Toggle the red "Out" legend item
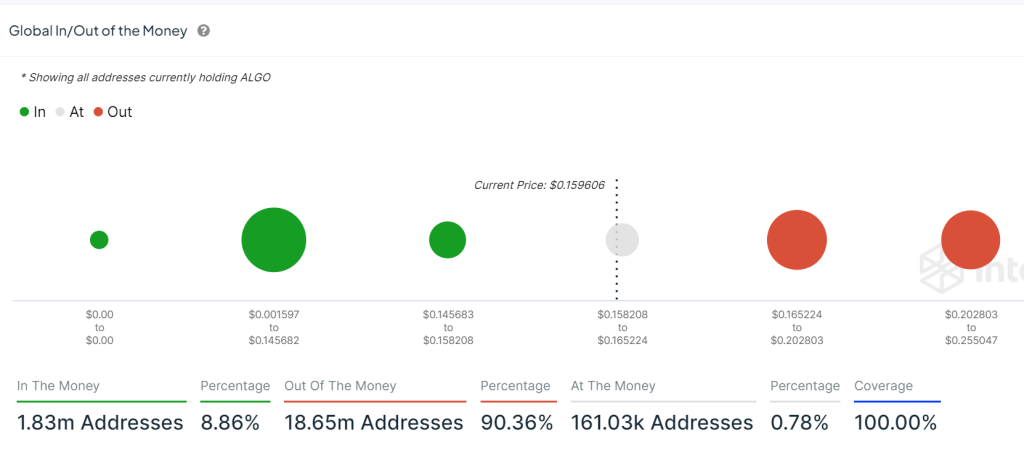This screenshot has width=1024, height=461. click(113, 112)
